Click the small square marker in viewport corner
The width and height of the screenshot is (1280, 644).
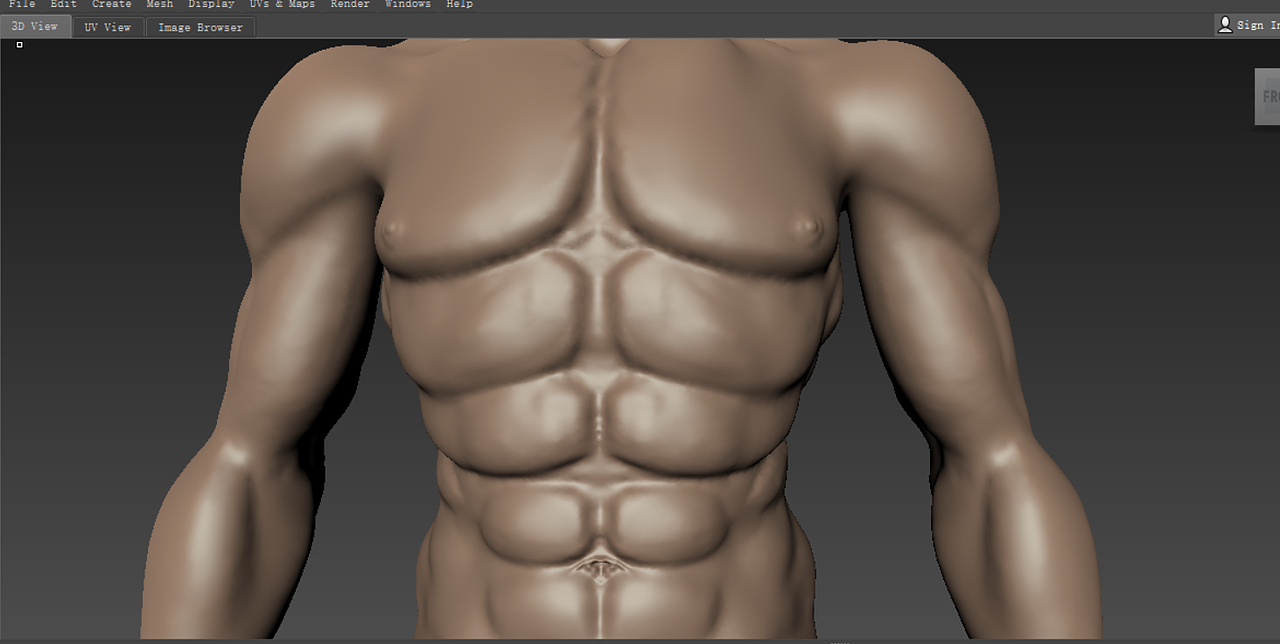pyautogui.click(x=19, y=45)
